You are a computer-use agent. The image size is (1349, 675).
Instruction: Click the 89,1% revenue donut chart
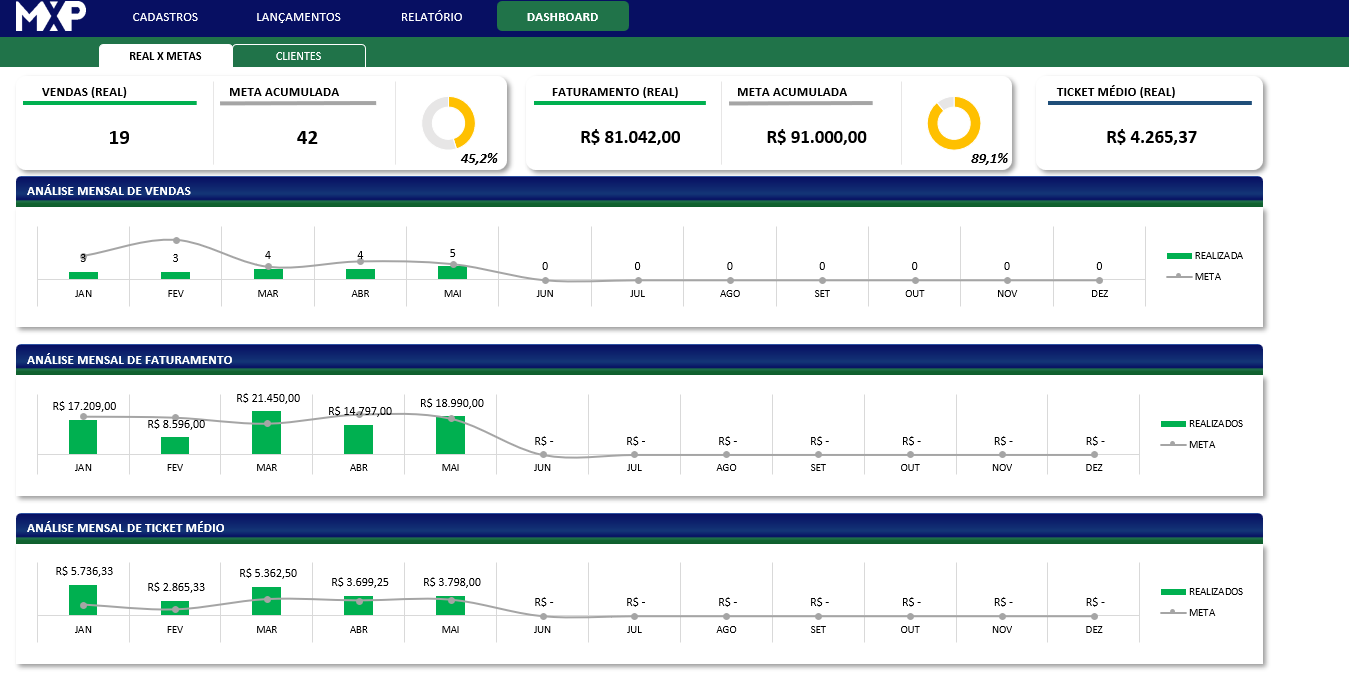(953, 123)
